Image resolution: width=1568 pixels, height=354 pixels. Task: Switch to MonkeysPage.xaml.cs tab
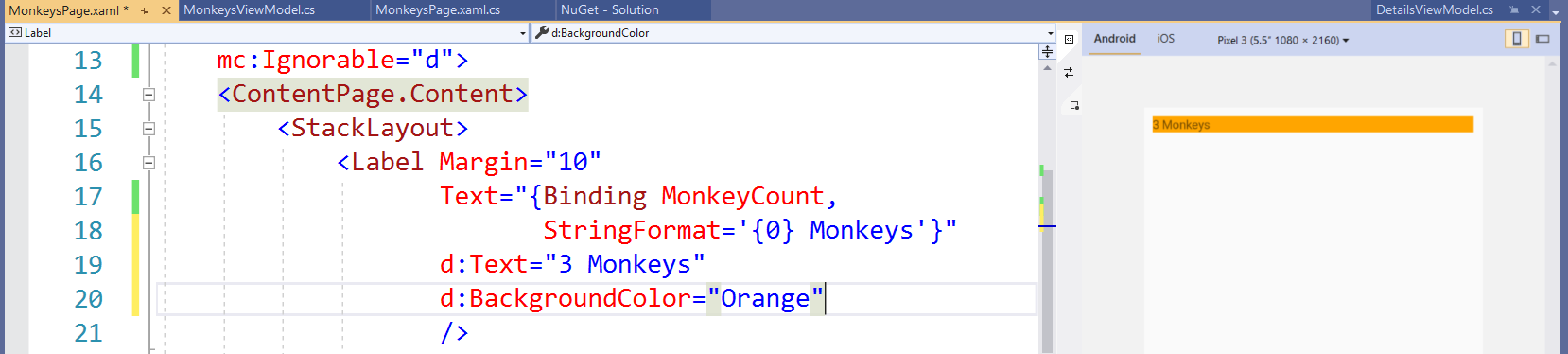point(438,9)
